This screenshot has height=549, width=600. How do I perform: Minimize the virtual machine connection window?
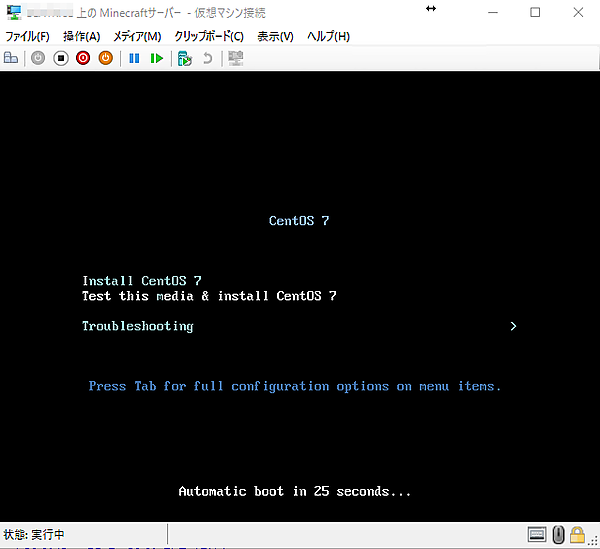point(493,13)
